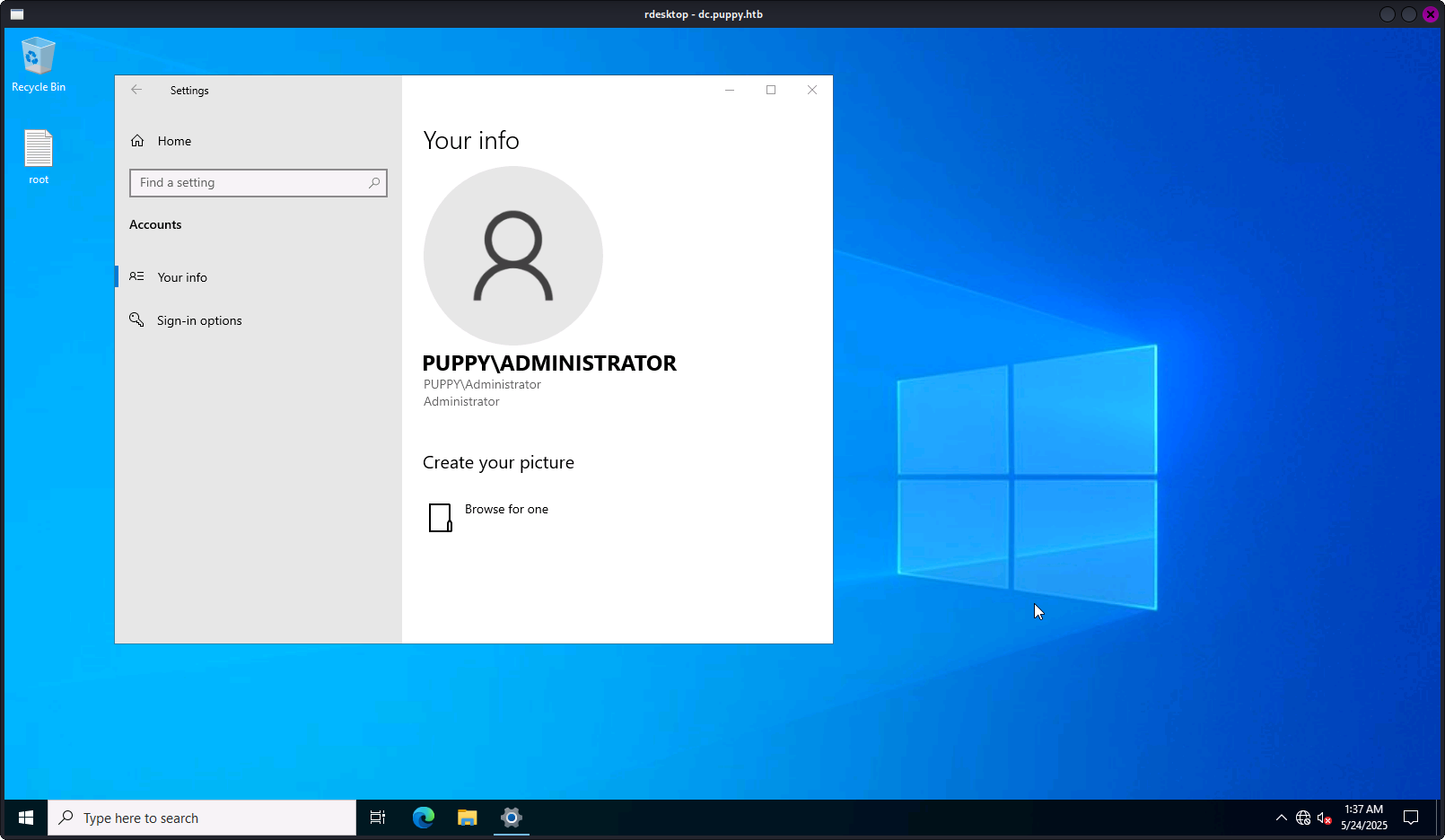Open Sign-in options page

[x=199, y=320]
